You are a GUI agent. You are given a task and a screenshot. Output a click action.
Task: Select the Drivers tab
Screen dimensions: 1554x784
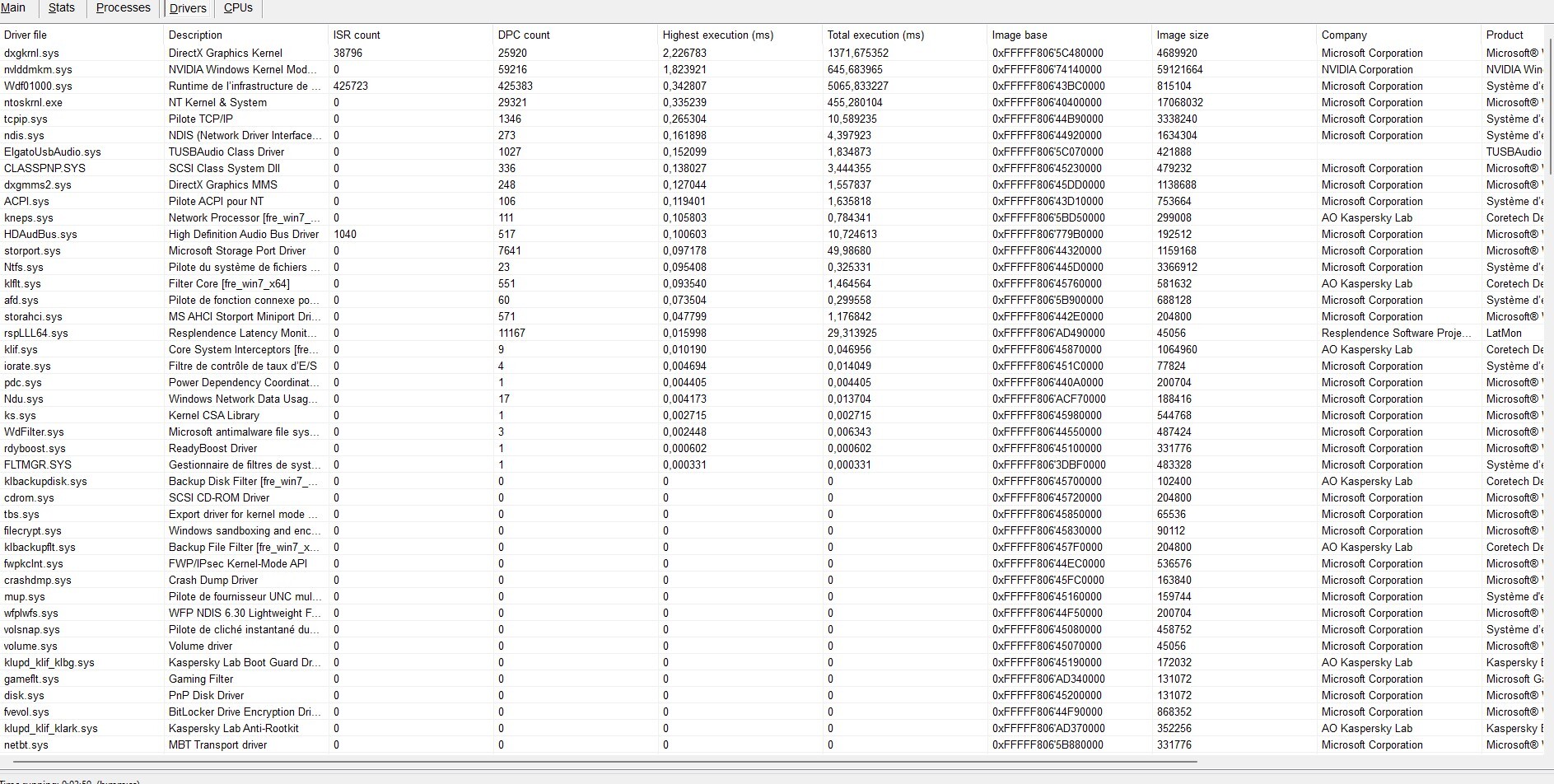(188, 8)
